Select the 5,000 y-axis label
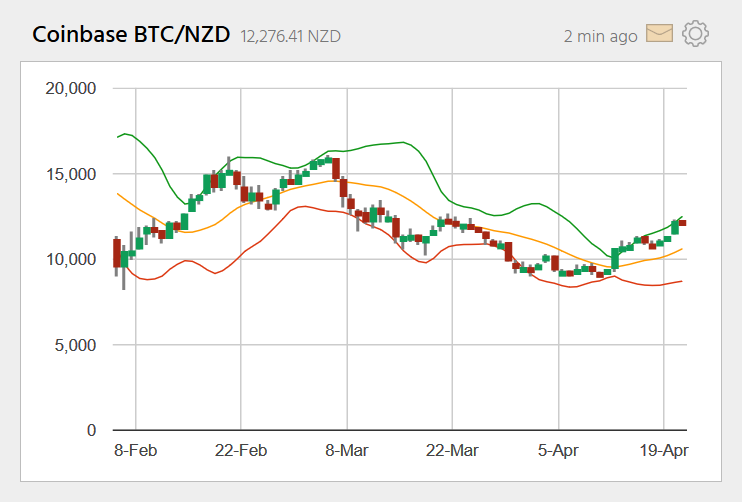 point(75,345)
